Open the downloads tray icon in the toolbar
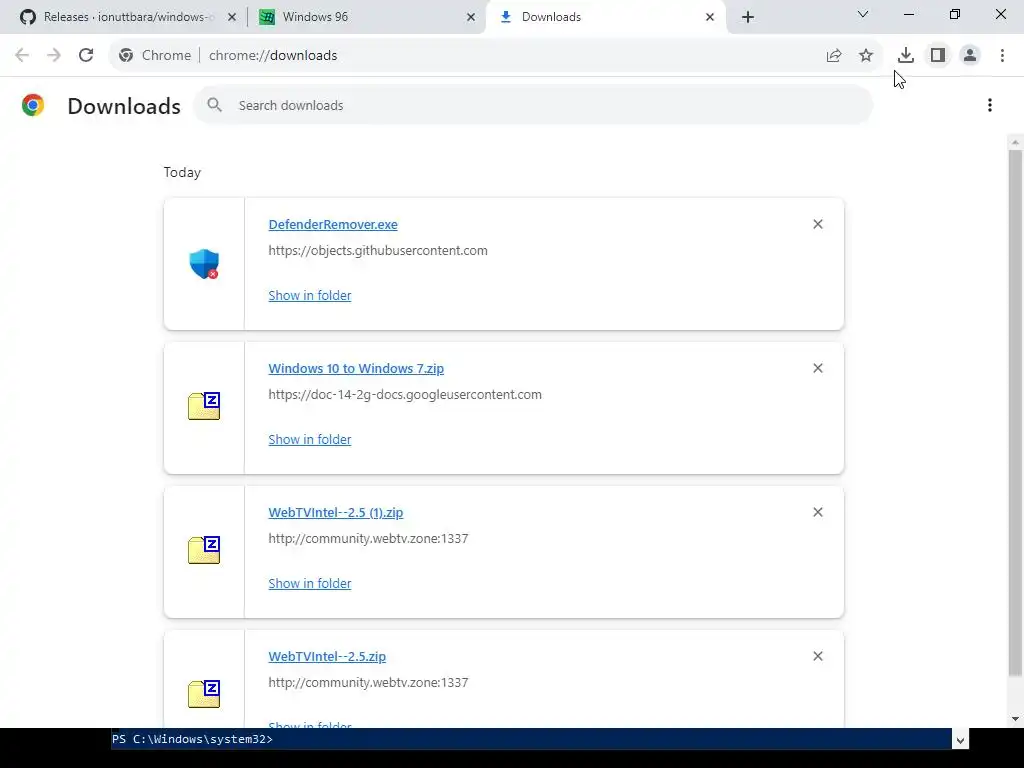The width and height of the screenshot is (1024, 768). (906, 56)
